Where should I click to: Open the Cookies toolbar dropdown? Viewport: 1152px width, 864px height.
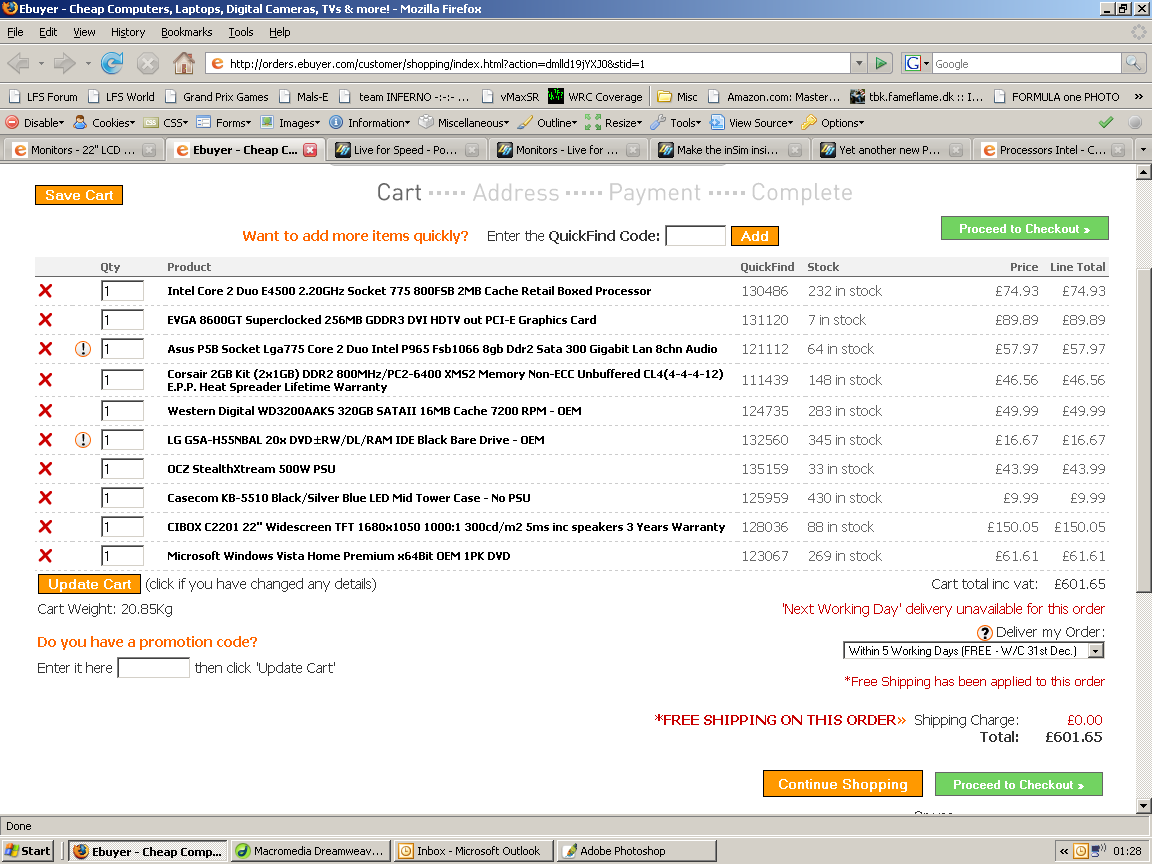[x=104, y=123]
